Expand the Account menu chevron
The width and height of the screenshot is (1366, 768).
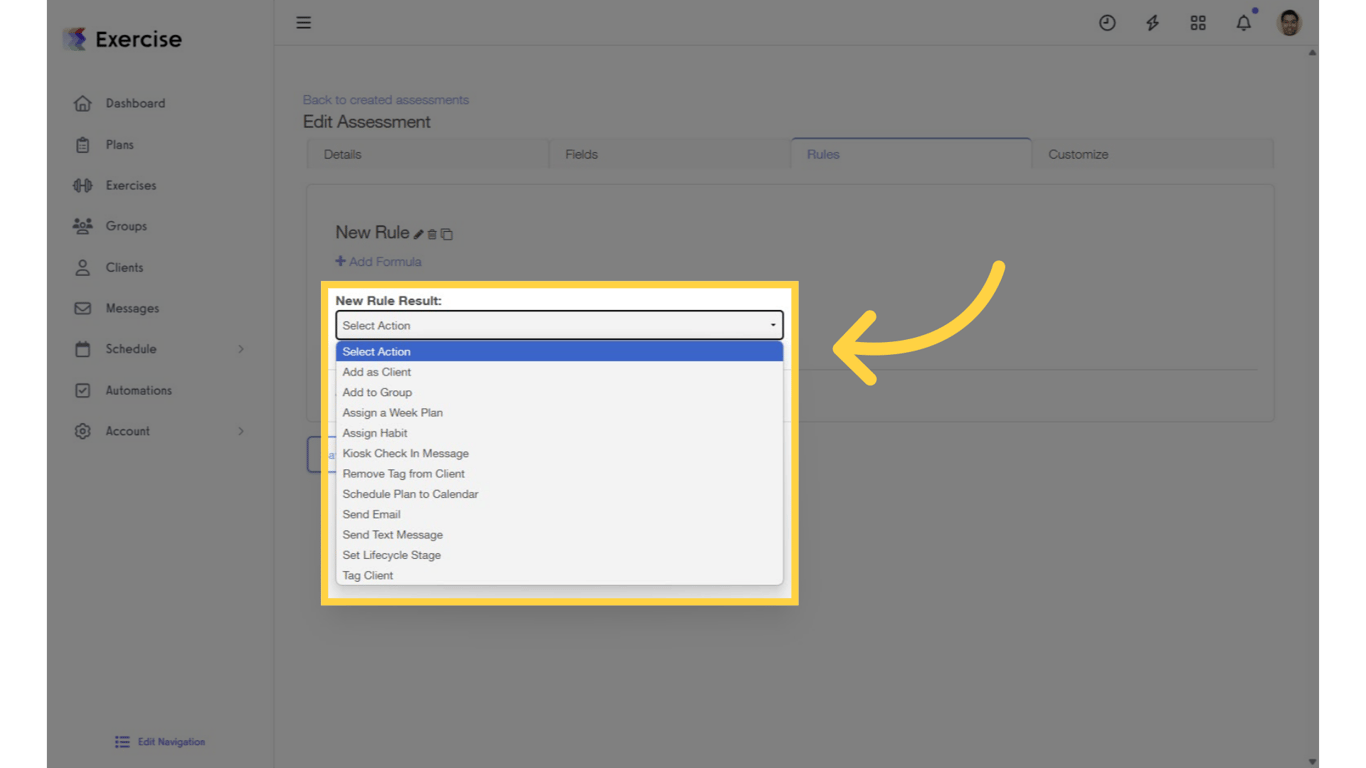point(240,431)
